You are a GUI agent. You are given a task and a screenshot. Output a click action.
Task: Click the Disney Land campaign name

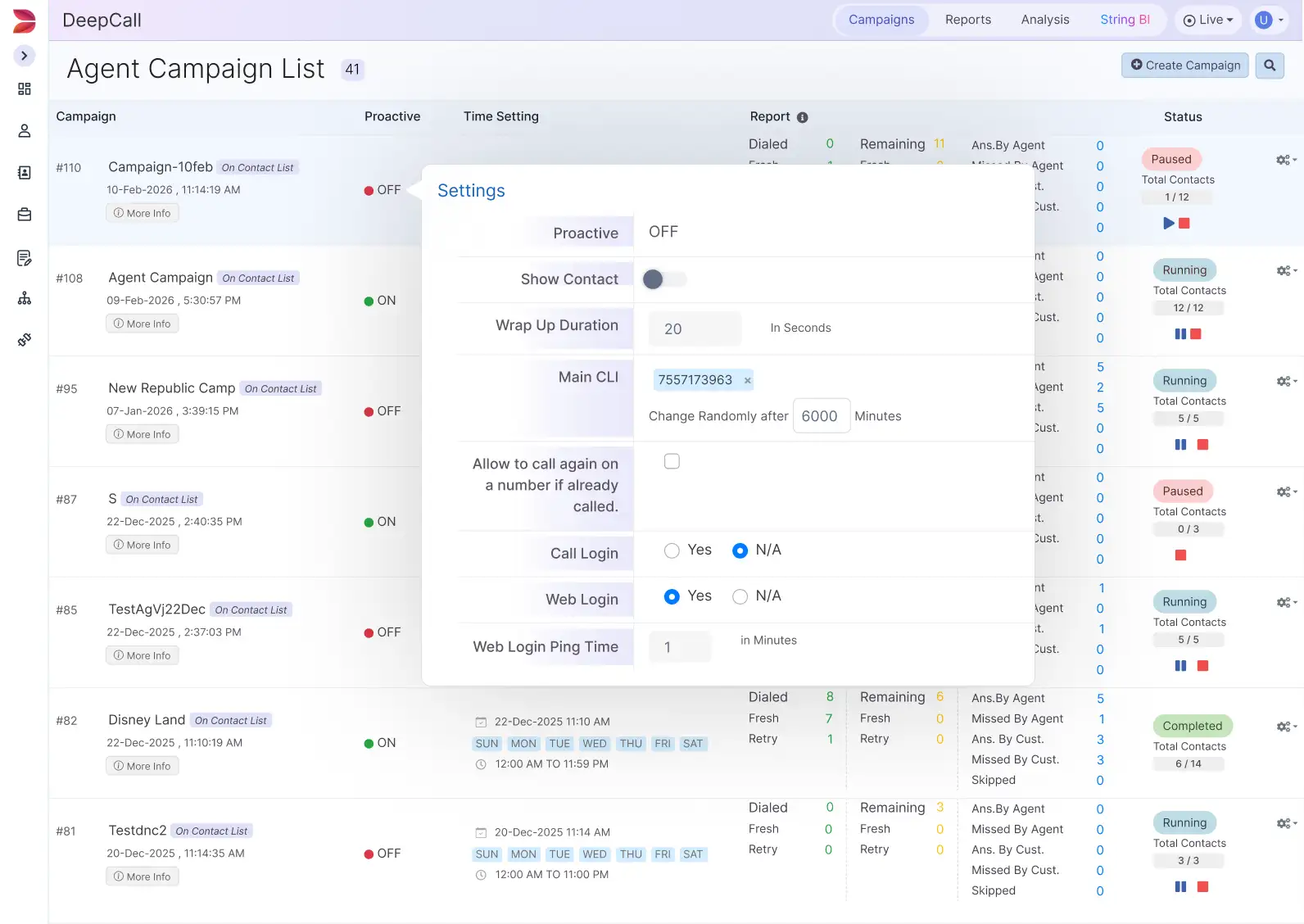(x=147, y=720)
